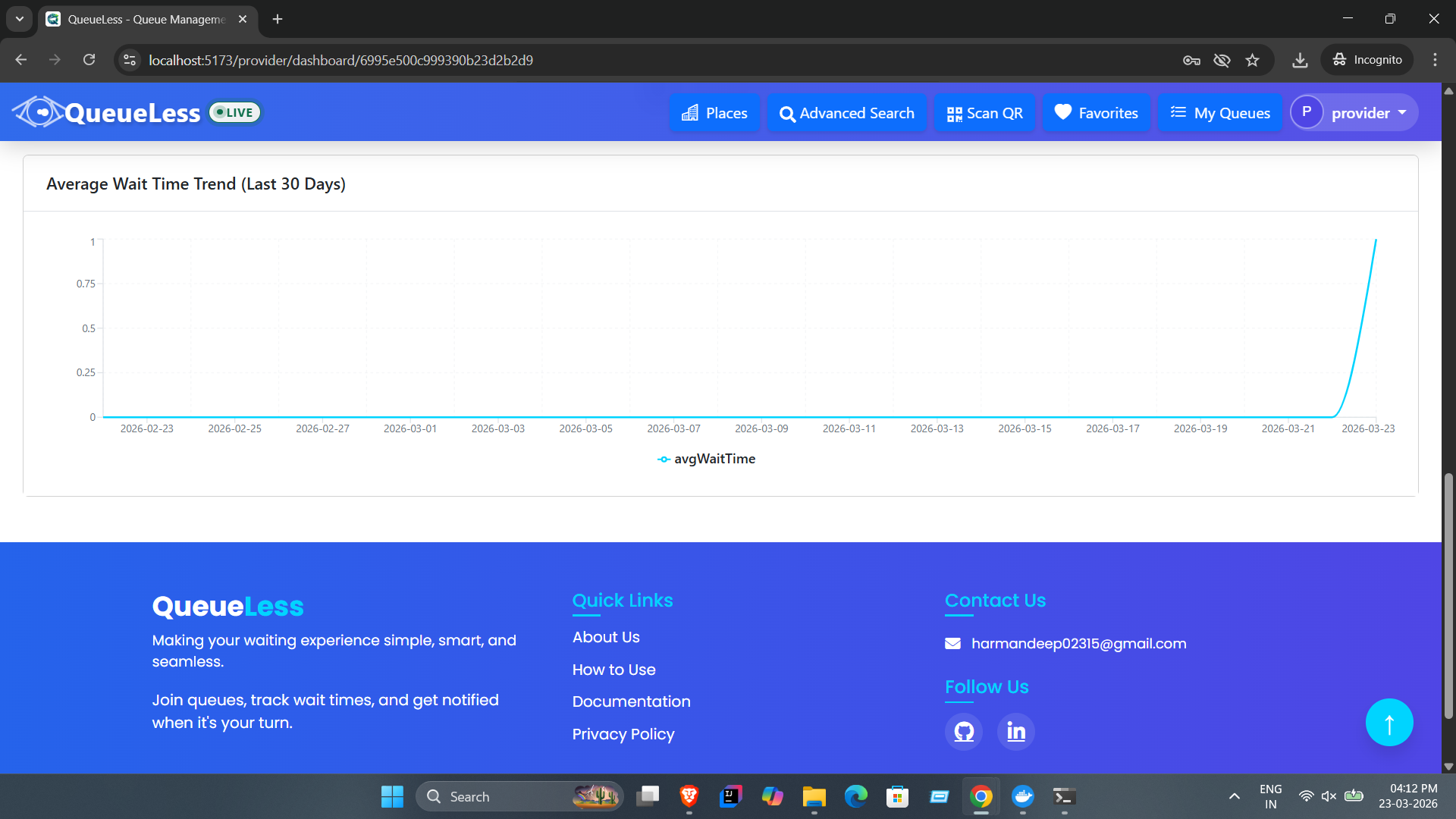
Task: Click the tracking protection eye icon
Action: pos(1222,60)
